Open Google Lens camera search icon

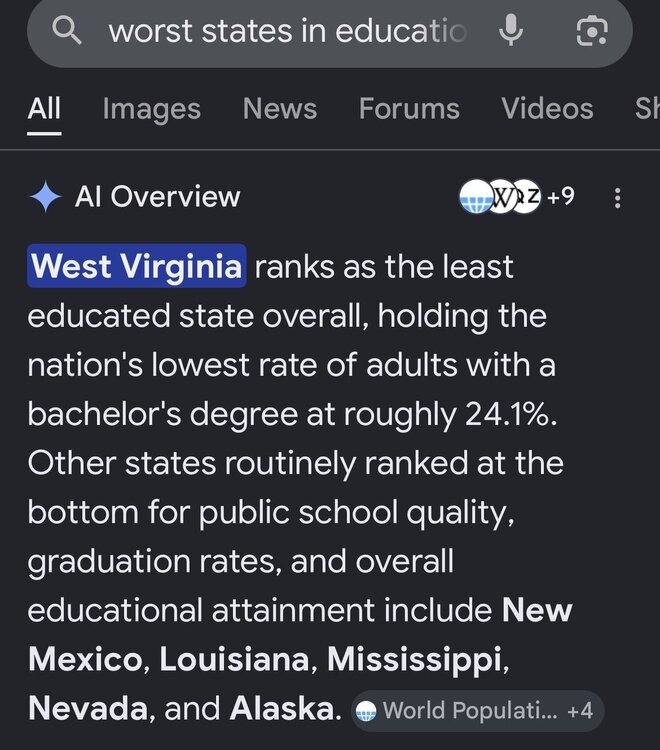(x=592, y=31)
